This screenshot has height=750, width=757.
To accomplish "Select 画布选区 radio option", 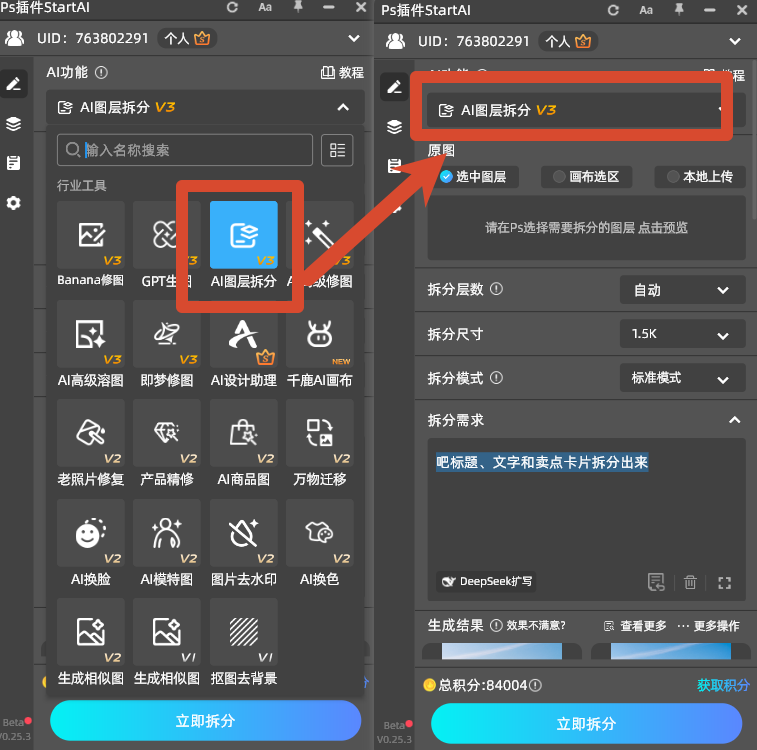I will click(586, 177).
